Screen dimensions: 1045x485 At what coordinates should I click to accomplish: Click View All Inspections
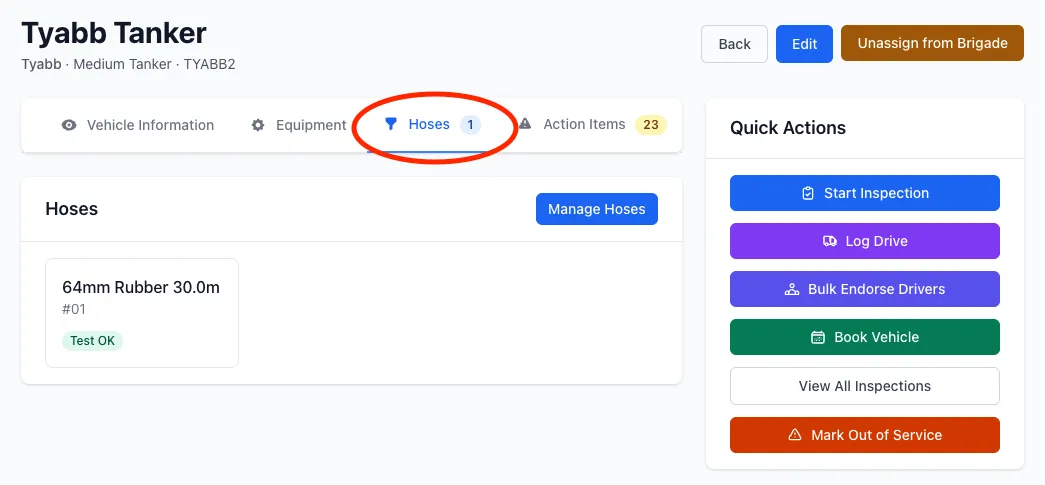click(865, 386)
